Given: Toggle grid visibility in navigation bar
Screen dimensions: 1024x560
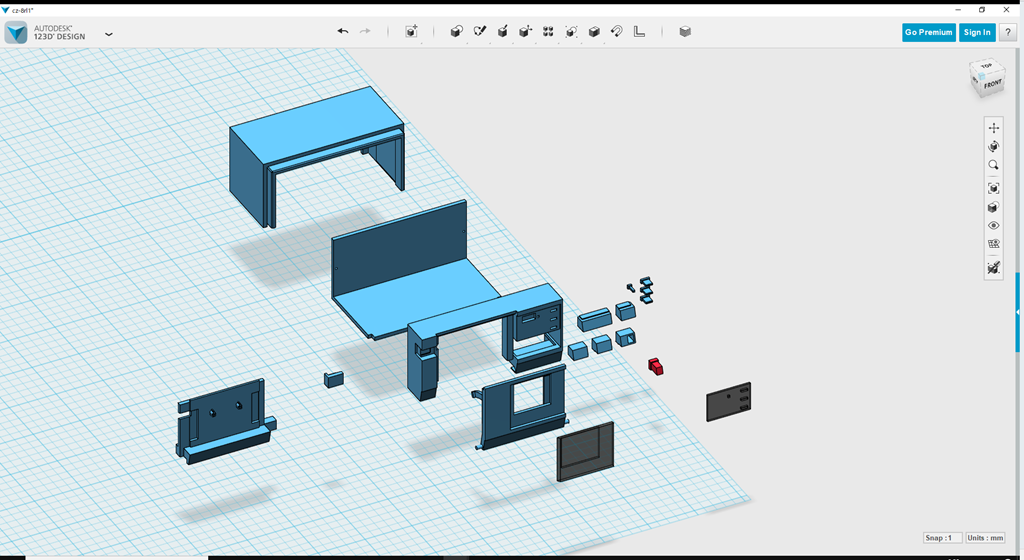Looking at the screenshot, I should point(993,244).
